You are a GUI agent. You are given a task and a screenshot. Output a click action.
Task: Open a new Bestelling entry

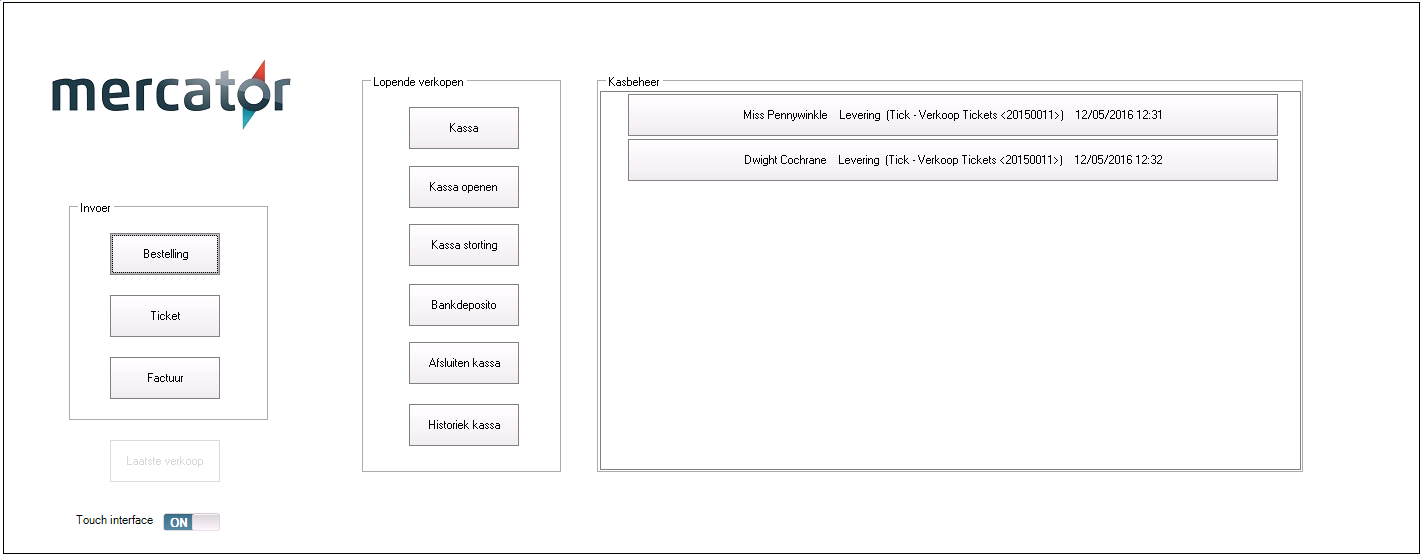pyautogui.click(x=165, y=254)
